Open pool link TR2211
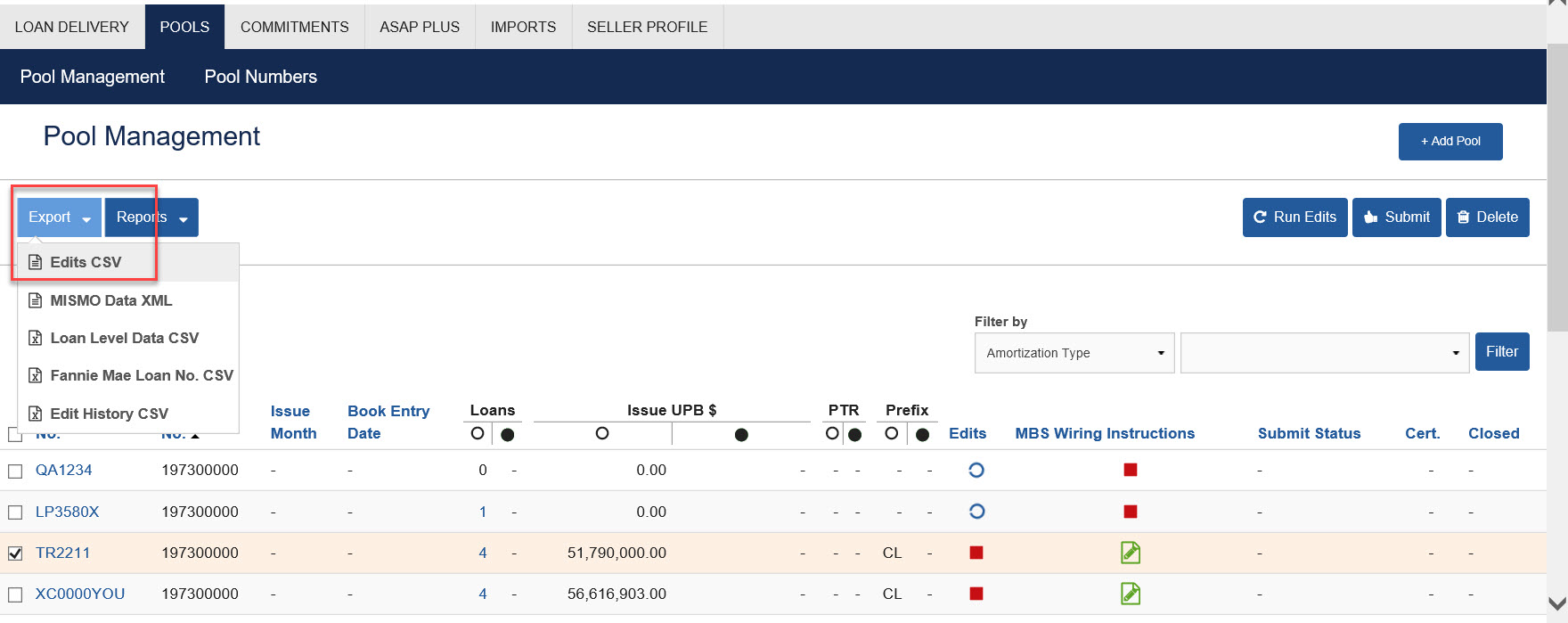 coord(62,553)
